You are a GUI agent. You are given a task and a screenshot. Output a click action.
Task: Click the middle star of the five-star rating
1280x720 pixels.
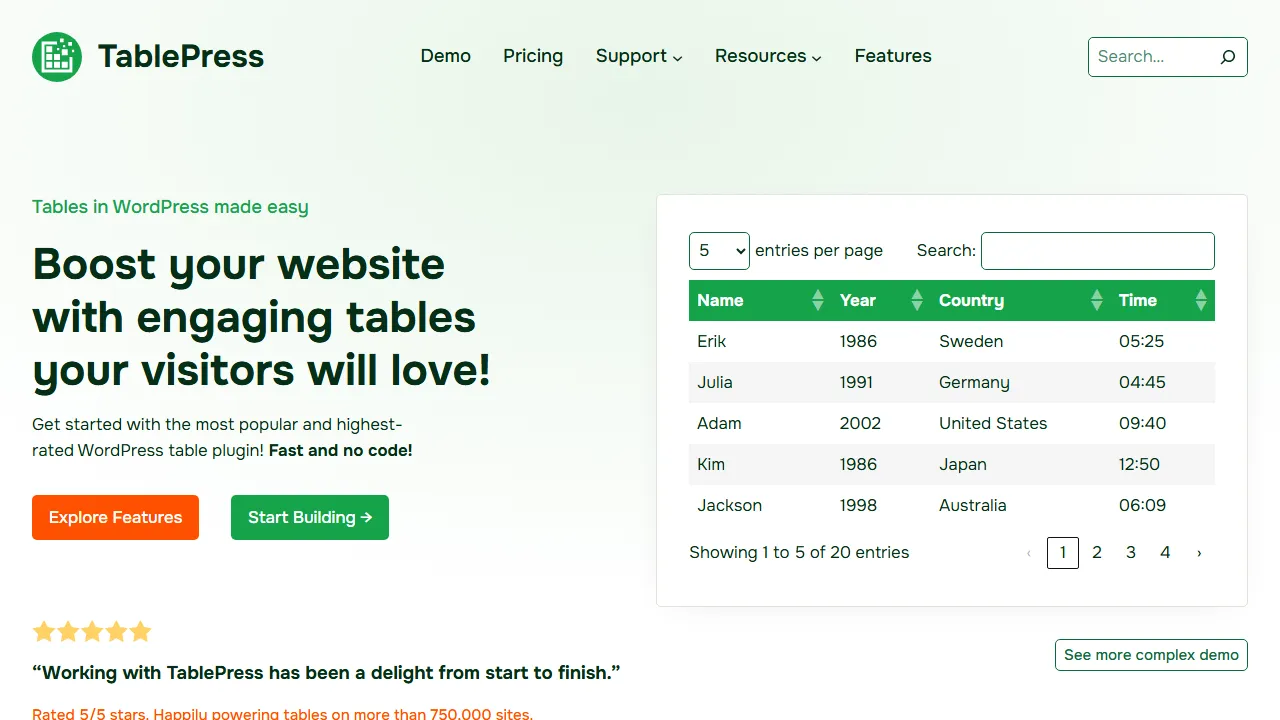point(92,631)
